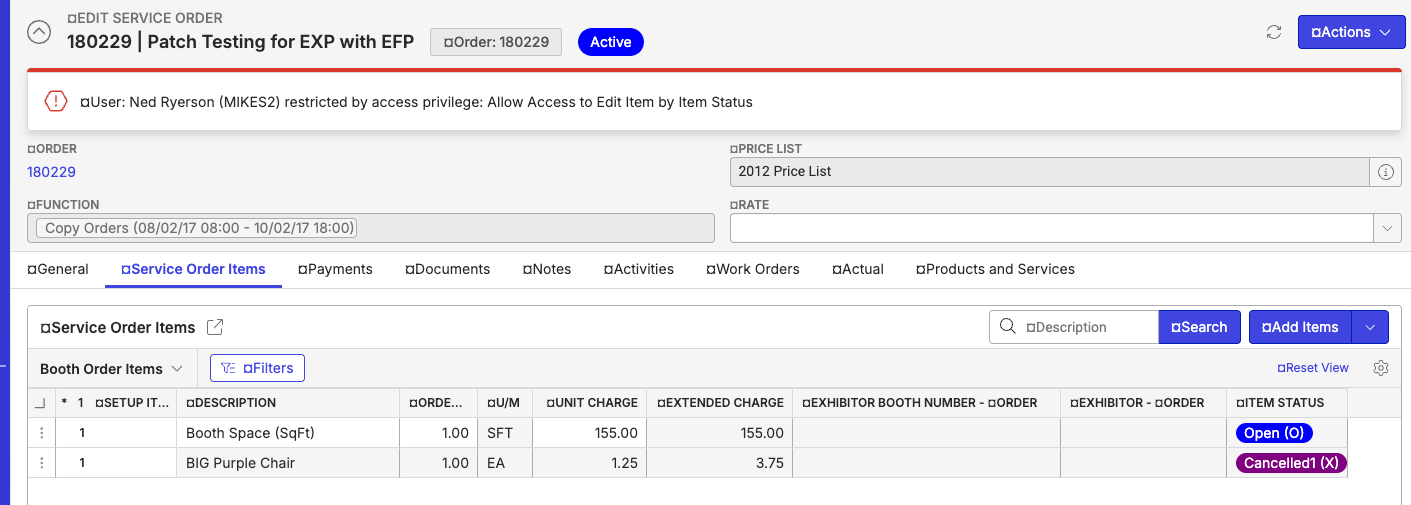The height and width of the screenshot is (505, 1411).
Task: Open row menu for Booth Space (SqFt)
Action: 41,433
